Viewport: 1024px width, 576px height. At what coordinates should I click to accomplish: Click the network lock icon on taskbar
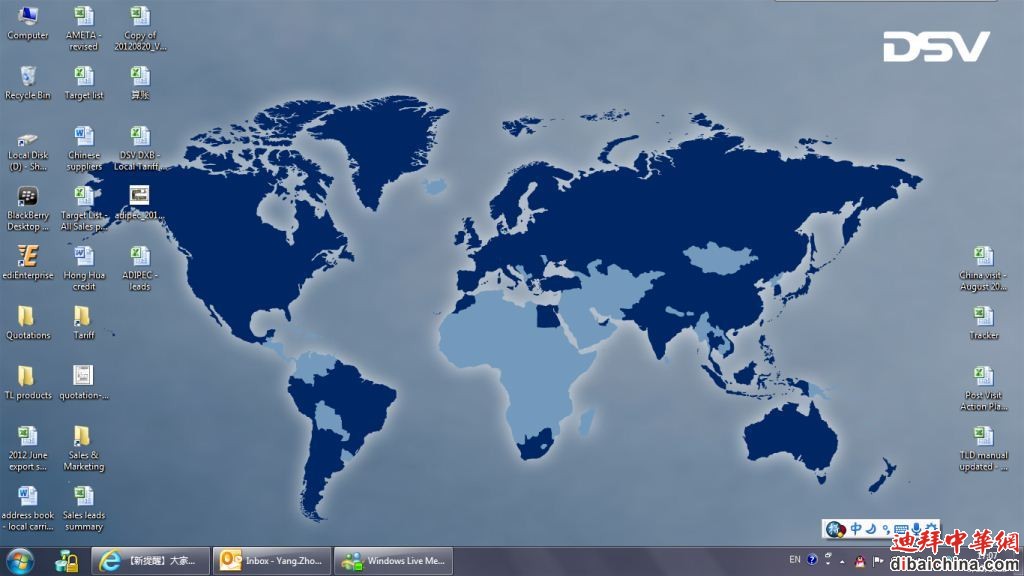(x=67, y=562)
